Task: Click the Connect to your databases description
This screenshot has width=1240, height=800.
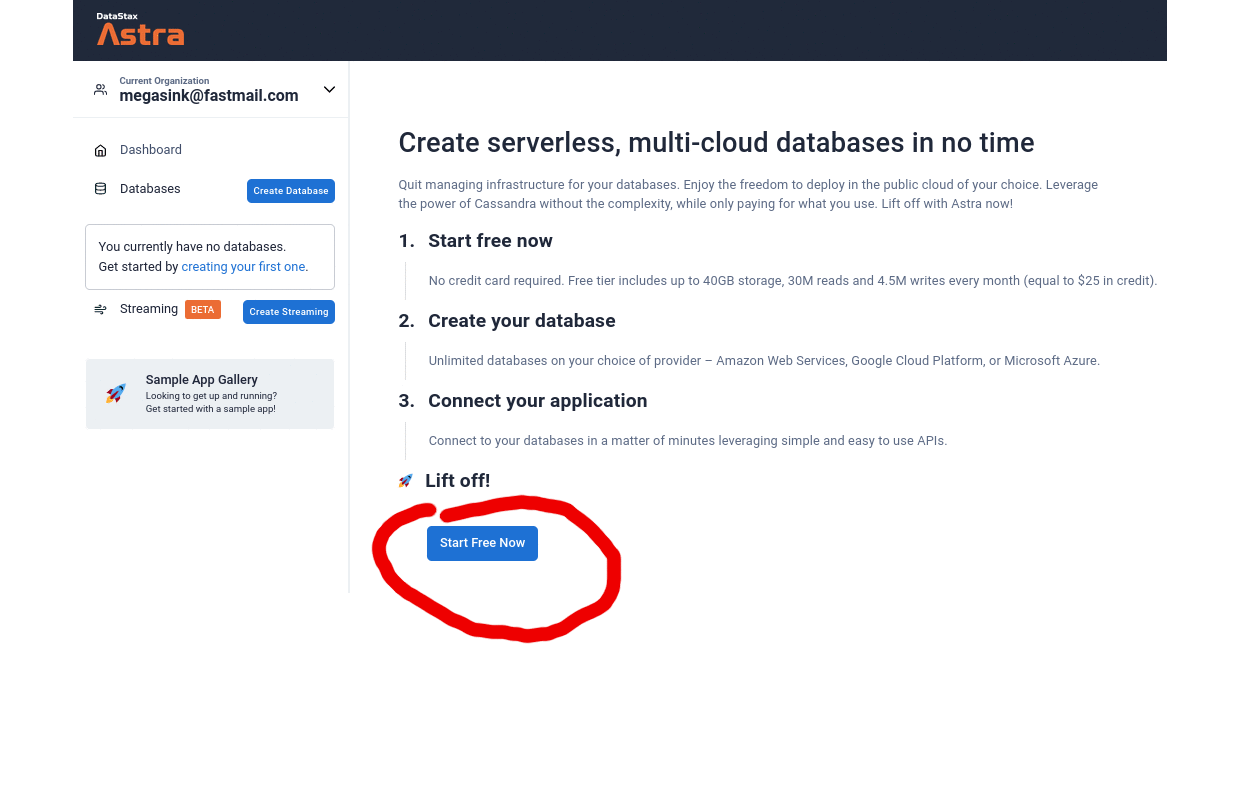Action: tap(688, 441)
